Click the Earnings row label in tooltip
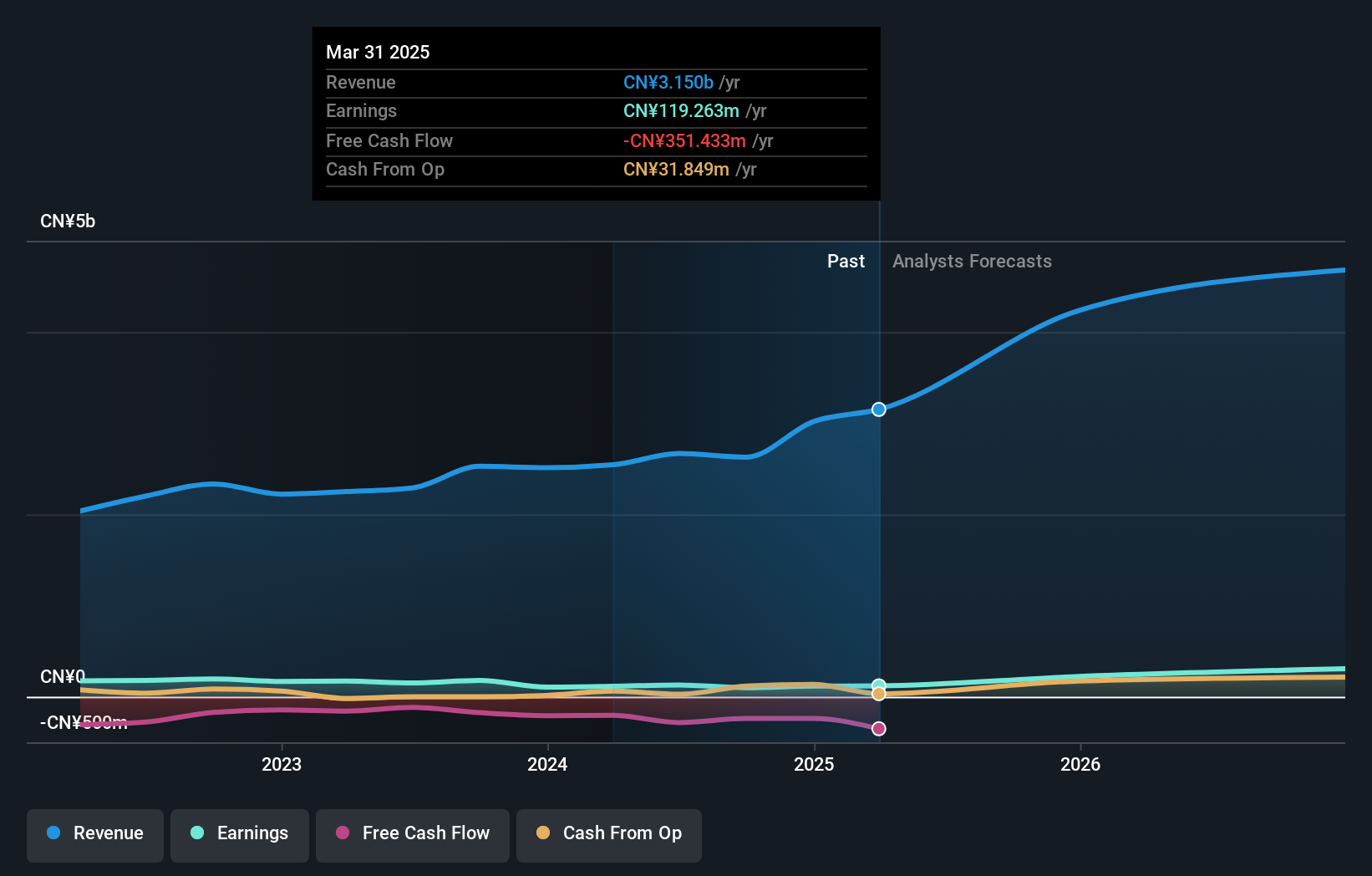Screen dimensions: 1372x876 (x=361, y=111)
